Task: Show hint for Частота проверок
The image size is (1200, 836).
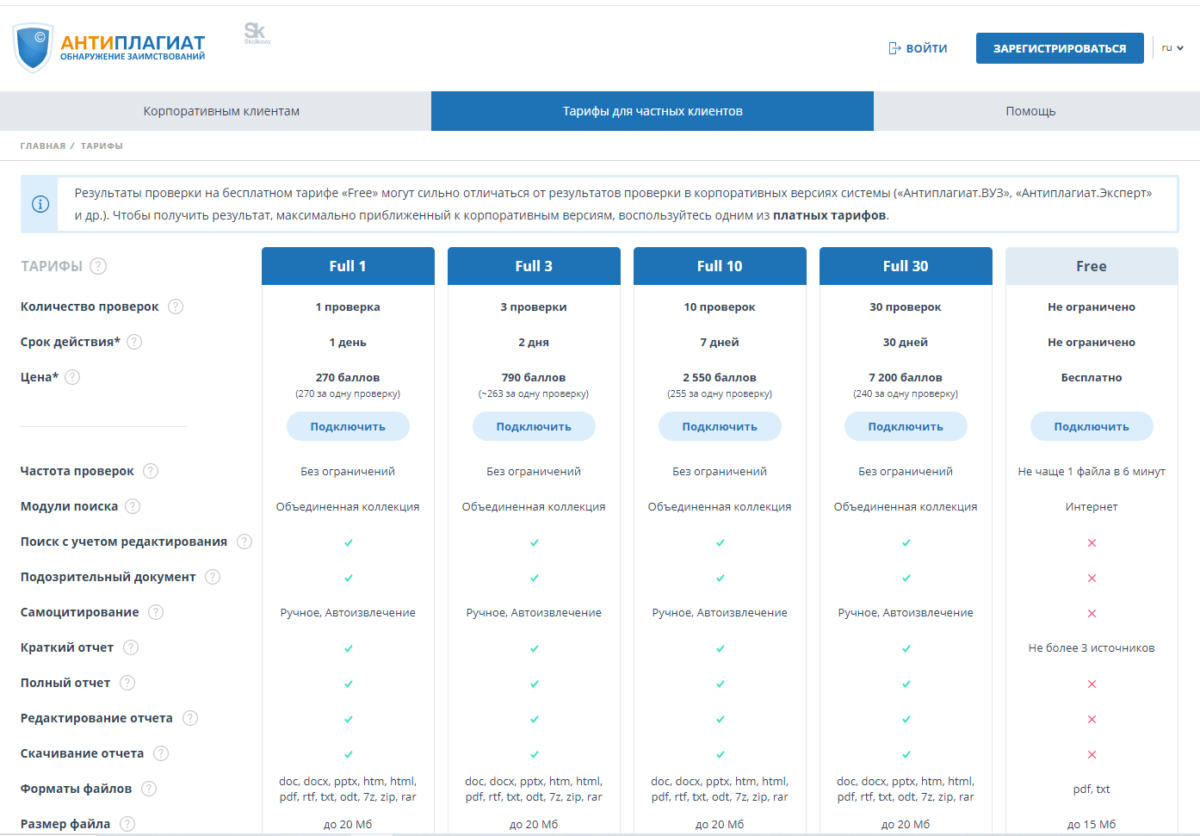Action: point(151,471)
